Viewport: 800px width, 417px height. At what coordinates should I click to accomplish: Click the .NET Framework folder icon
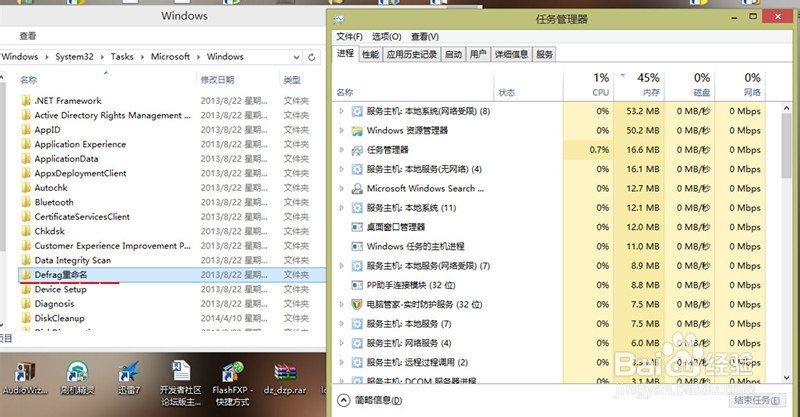click(26, 101)
